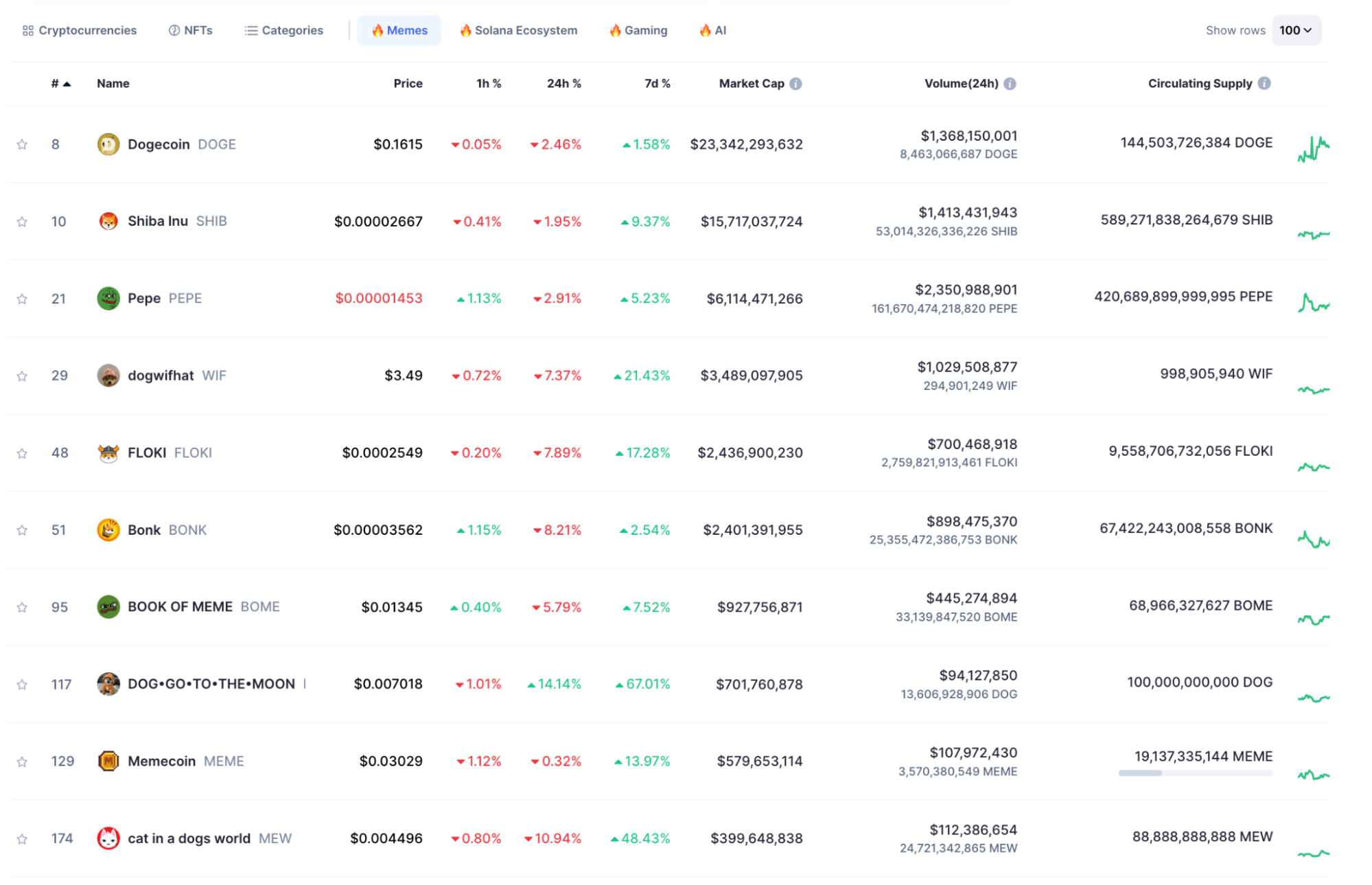Click the Market Cap info icon
1372x885 pixels.
(x=795, y=84)
